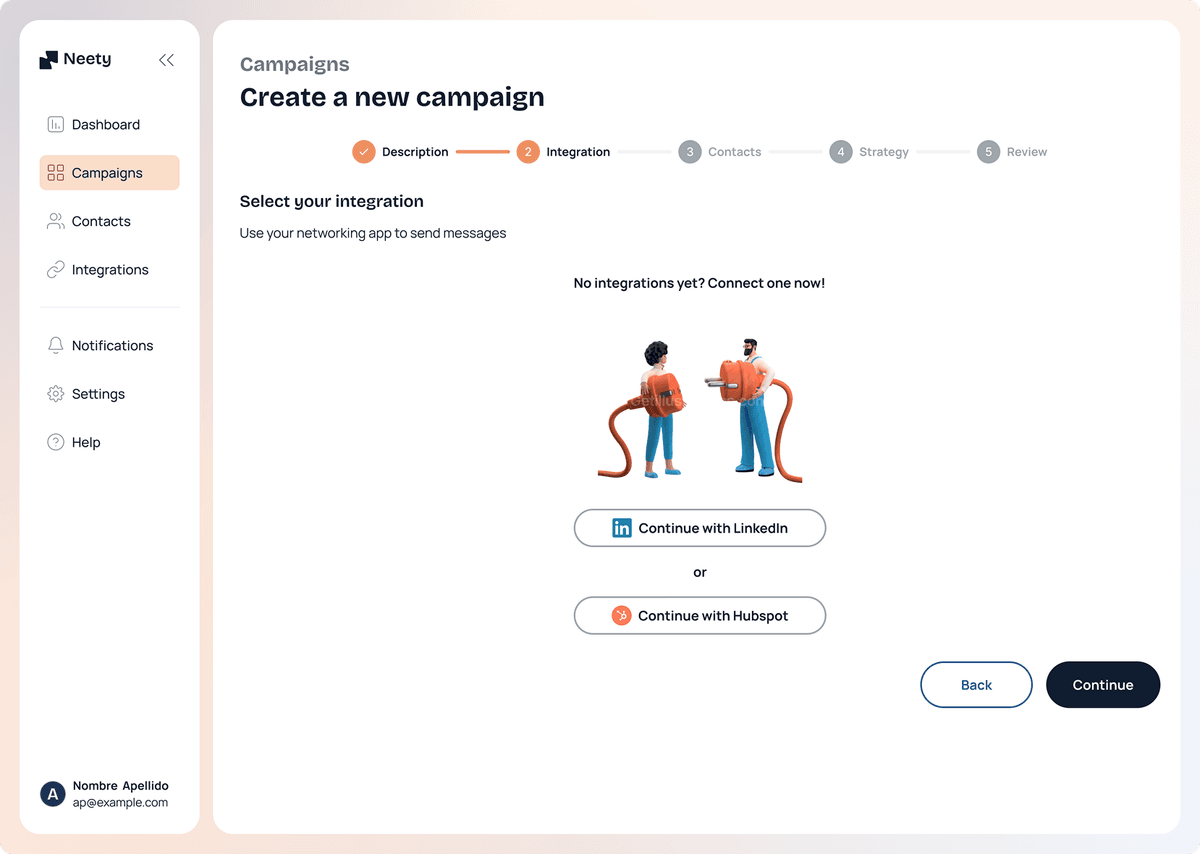Select step 2 Integration in stepper
Viewport: 1200px width, 854px height.
click(x=563, y=152)
